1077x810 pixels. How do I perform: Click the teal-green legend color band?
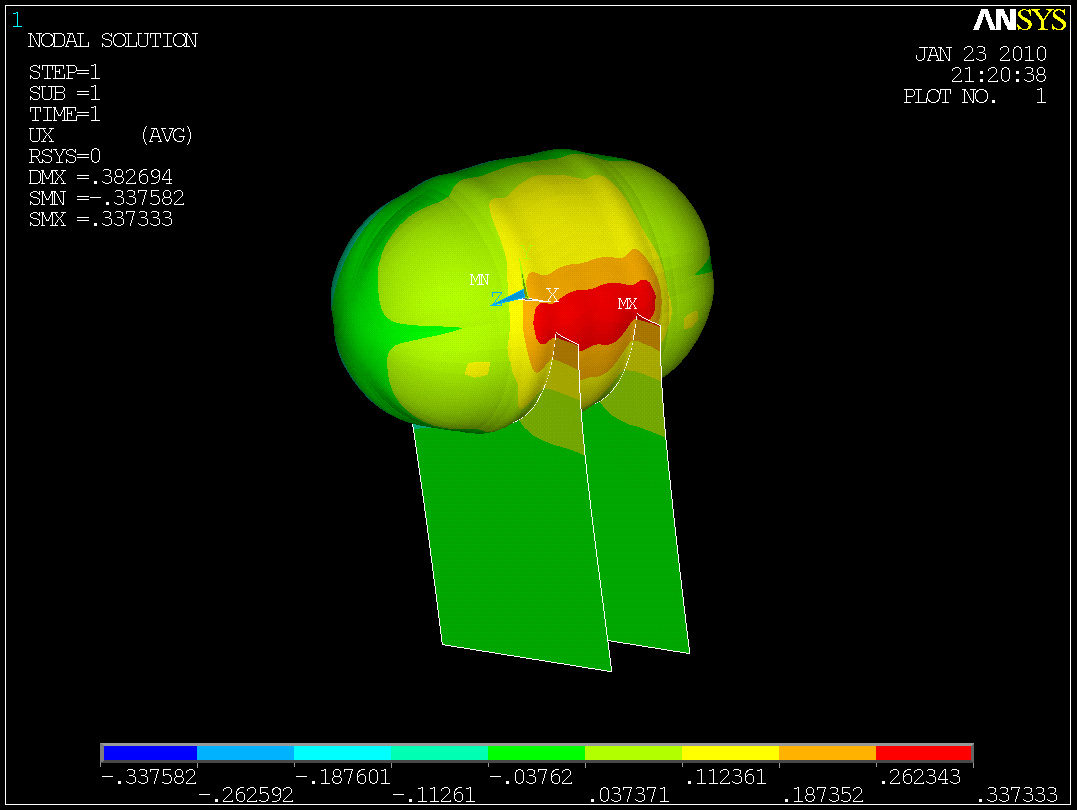(440, 753)
